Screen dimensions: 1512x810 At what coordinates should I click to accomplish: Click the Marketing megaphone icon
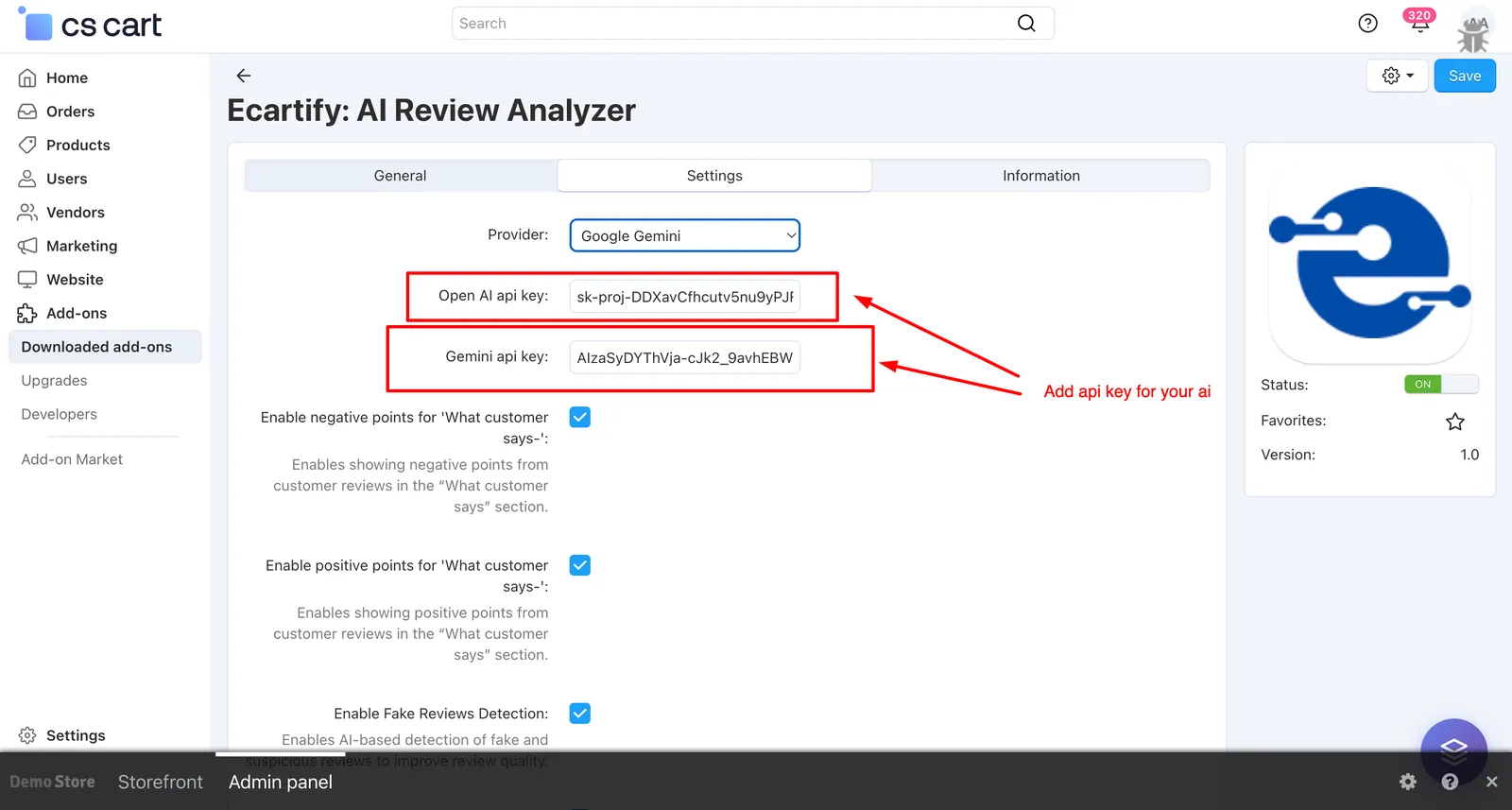pyautogui.click(x=27, y=246)
